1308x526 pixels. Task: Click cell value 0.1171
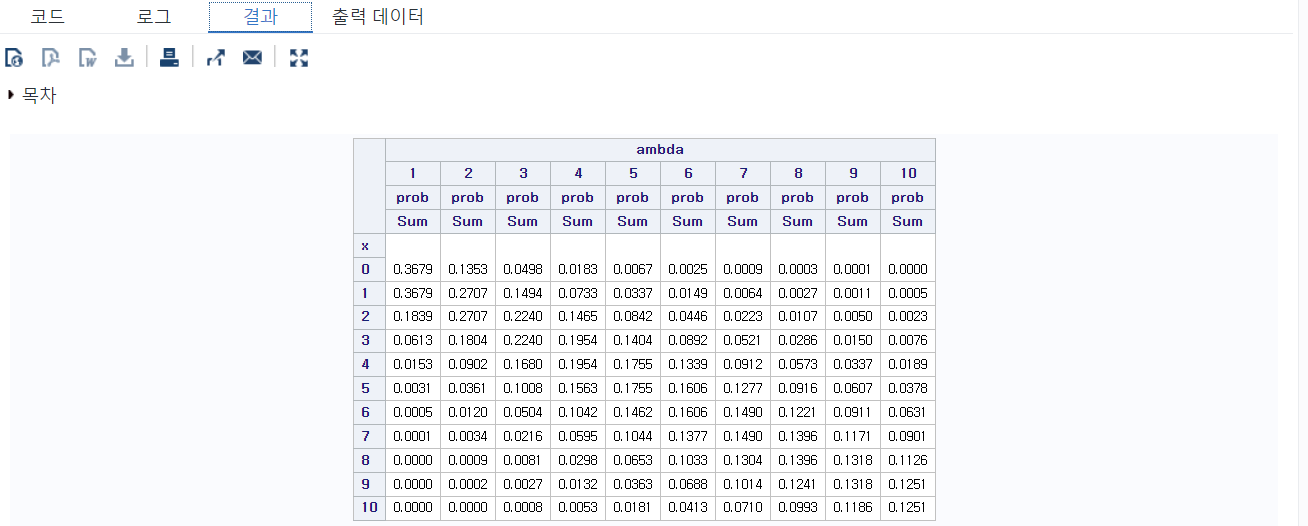point(852,436)
